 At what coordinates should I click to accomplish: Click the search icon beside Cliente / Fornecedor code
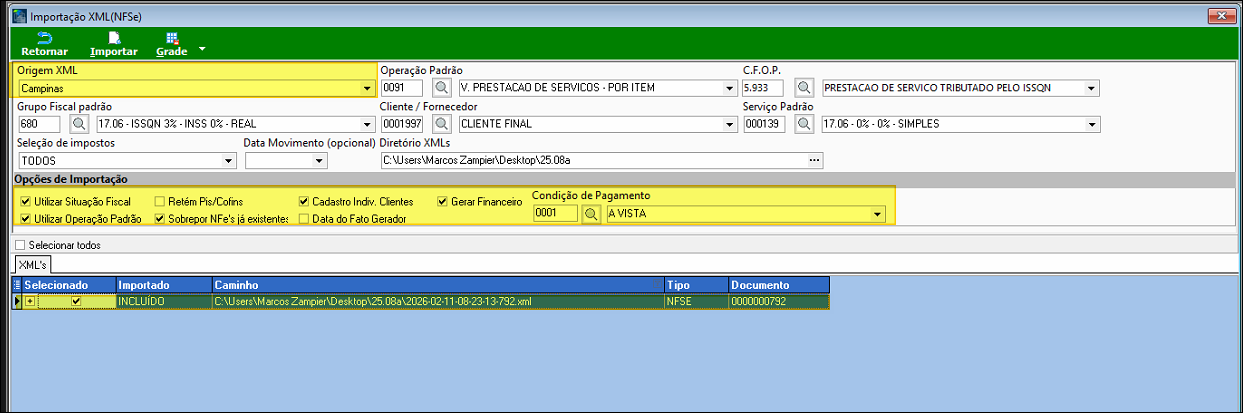pyautogui.click(x=441, y=125)
